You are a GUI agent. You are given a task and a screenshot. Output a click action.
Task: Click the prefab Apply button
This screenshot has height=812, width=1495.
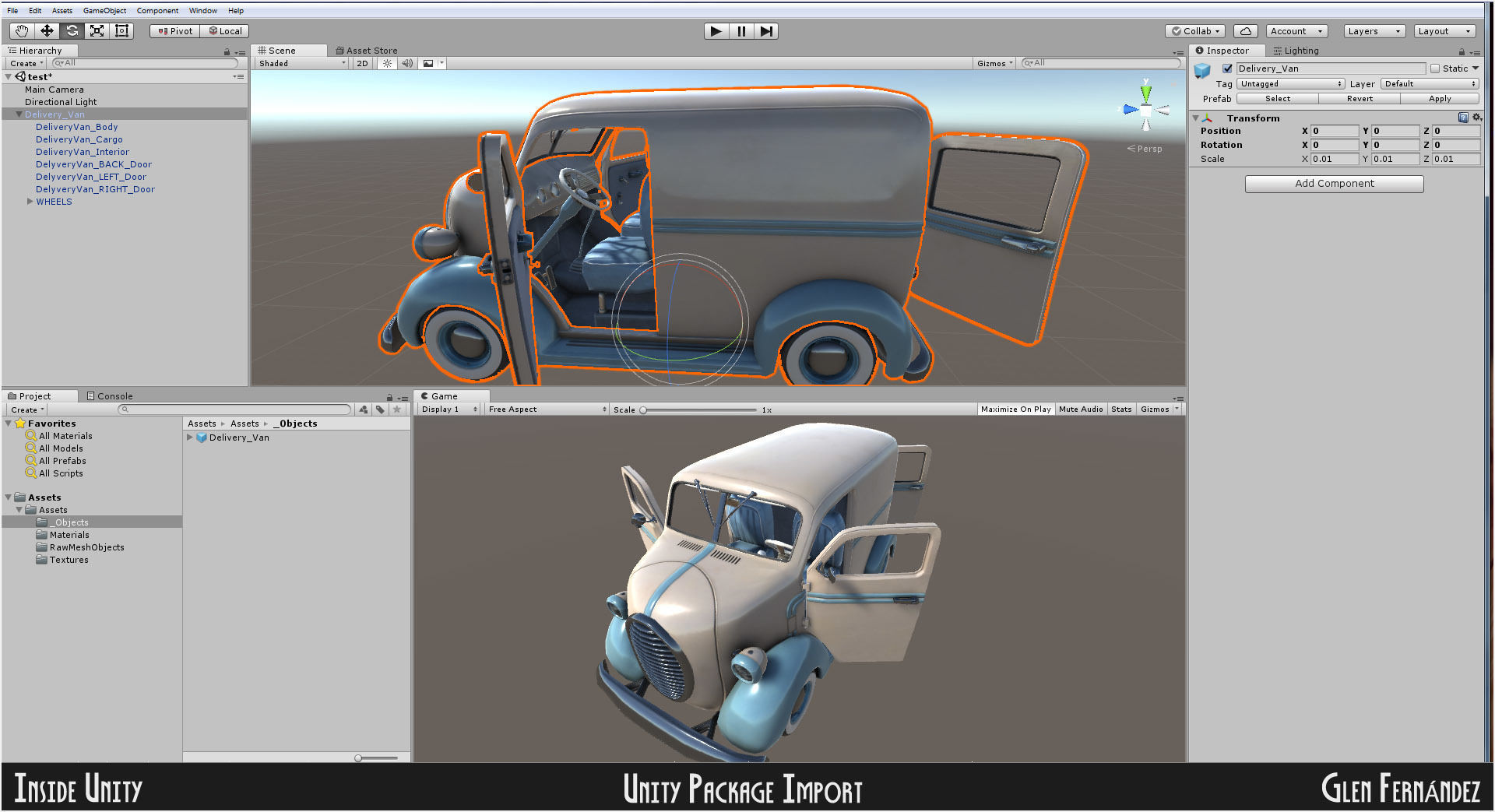click(1440, 99)
